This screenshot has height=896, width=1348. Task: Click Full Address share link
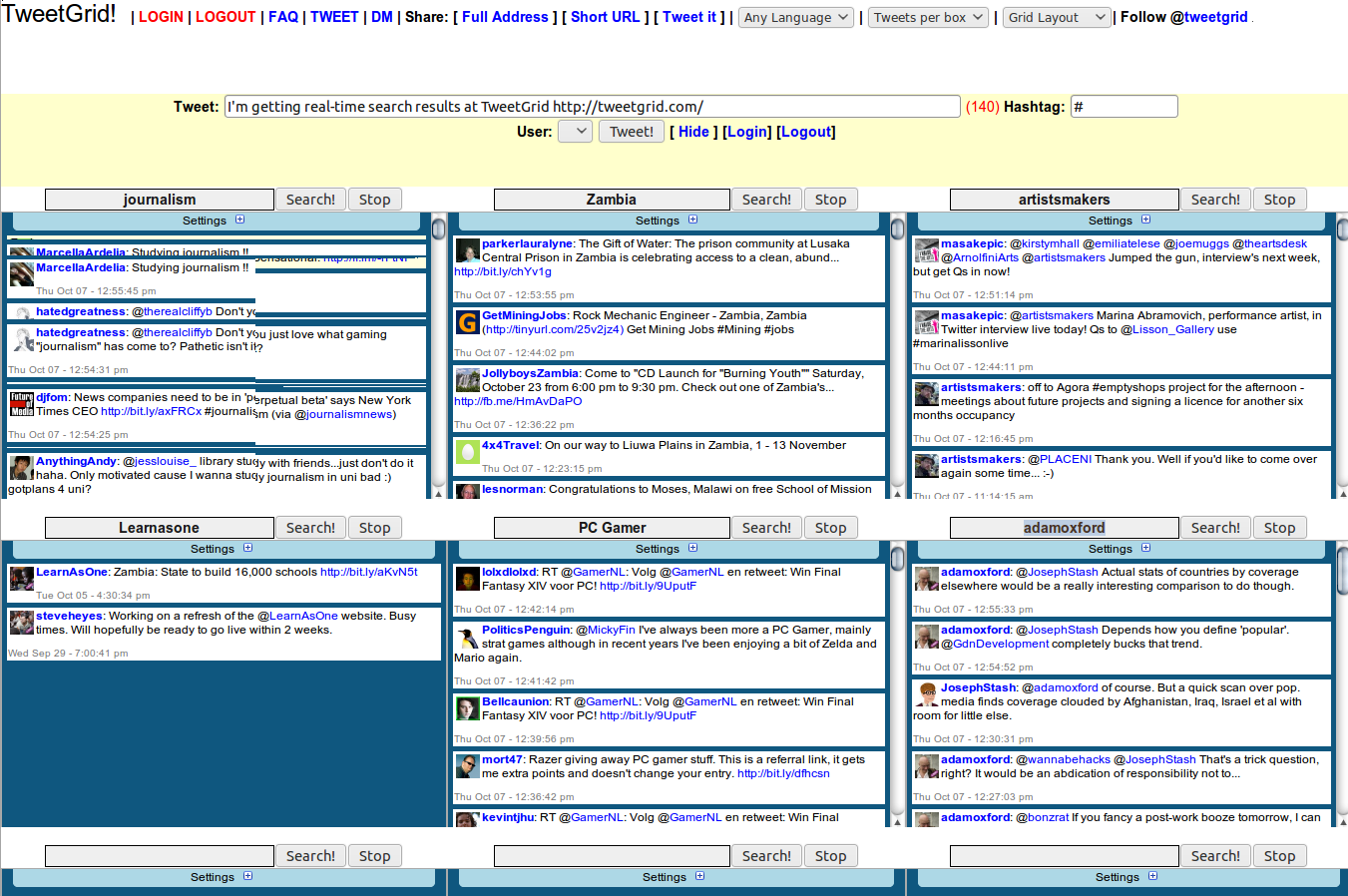click(505, 17)
